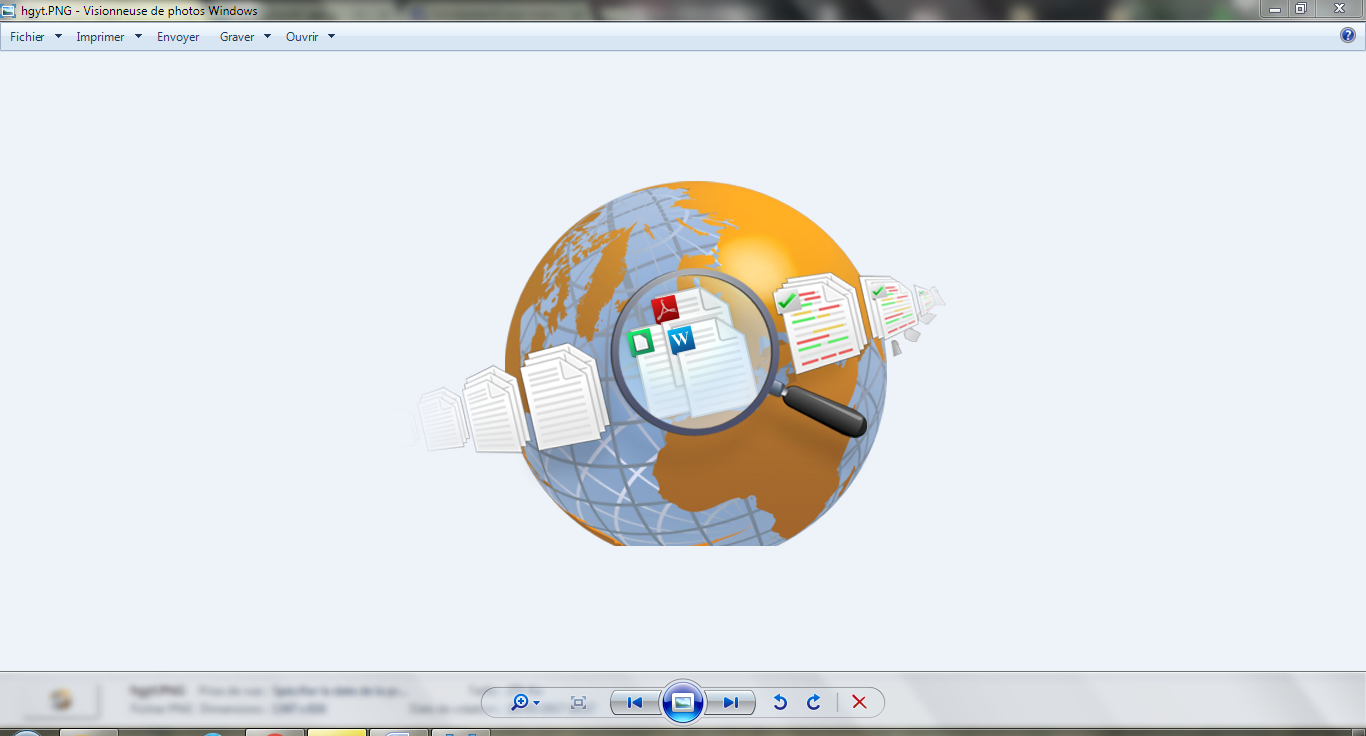
Task: Click the Envoyer menu item
Action: 178,37
